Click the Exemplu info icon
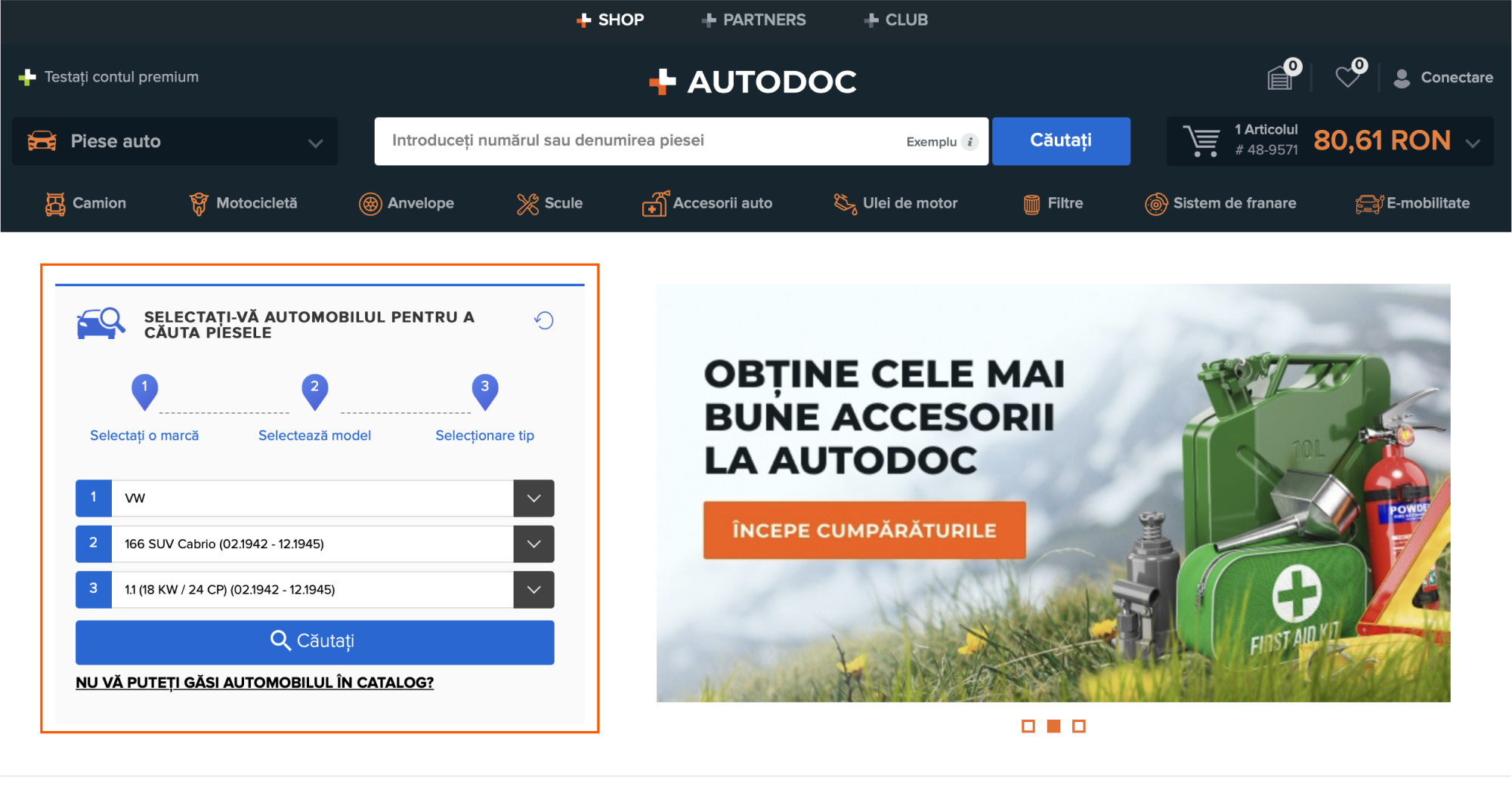Screen dimensions: 1512x799 coord(970,142)
